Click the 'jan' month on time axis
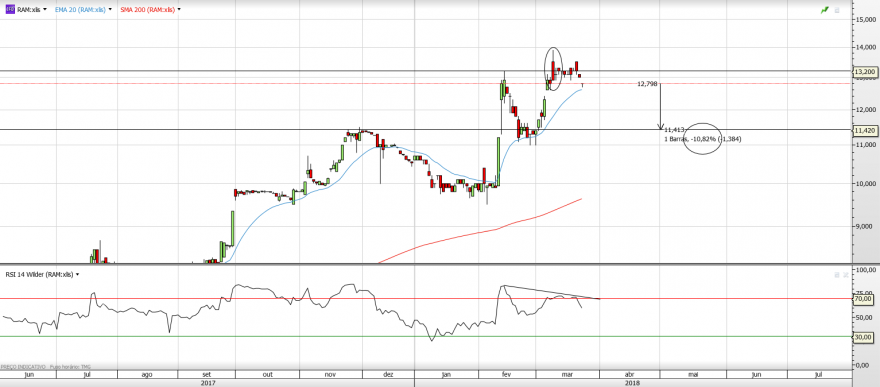Image resolution: width=880 pixels, height=387 pixels. (x=446, y=374)
